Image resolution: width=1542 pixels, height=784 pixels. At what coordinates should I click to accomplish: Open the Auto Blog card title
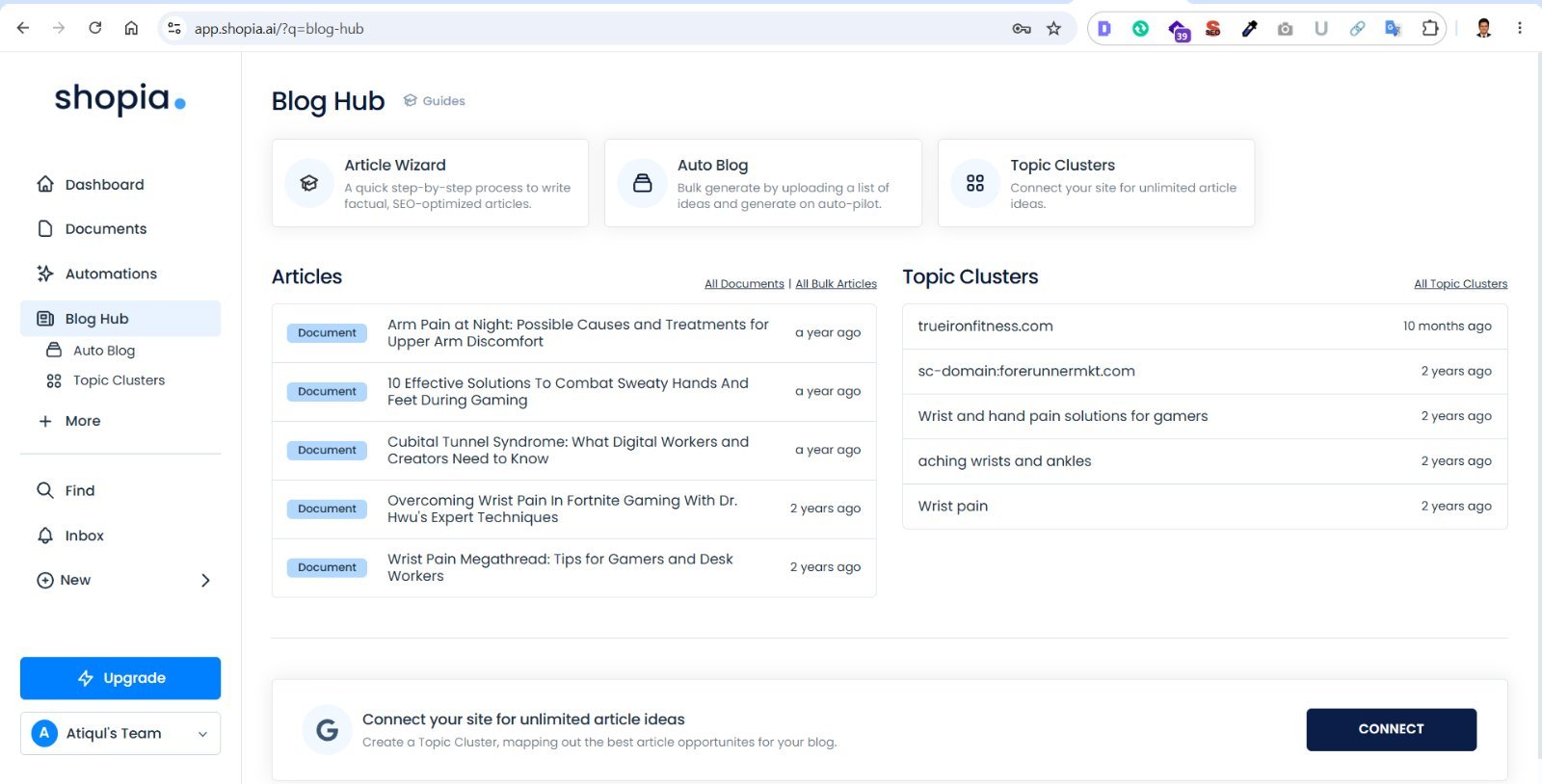[x=712, y=165]
